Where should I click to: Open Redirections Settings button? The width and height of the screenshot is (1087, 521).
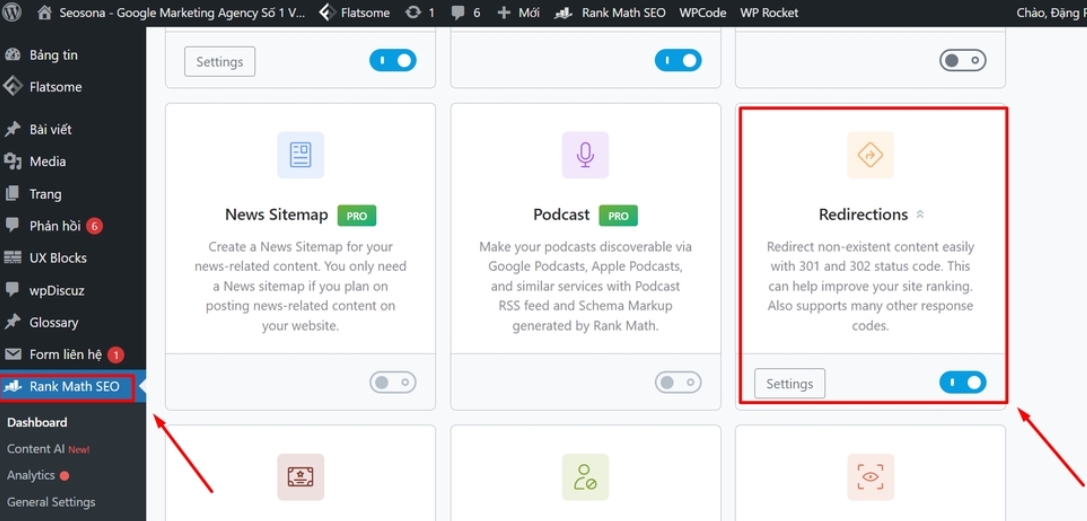(x=790, y=383)
